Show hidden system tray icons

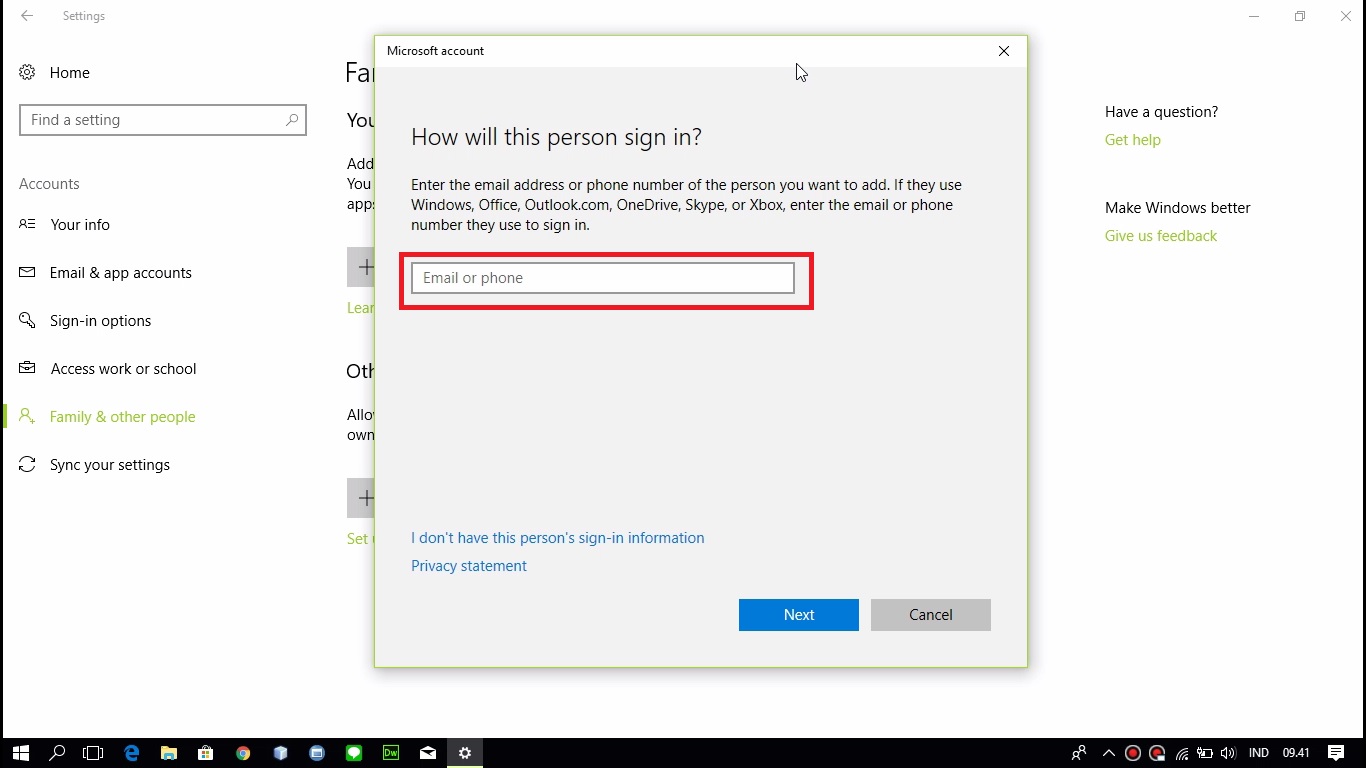(1108, 753)
